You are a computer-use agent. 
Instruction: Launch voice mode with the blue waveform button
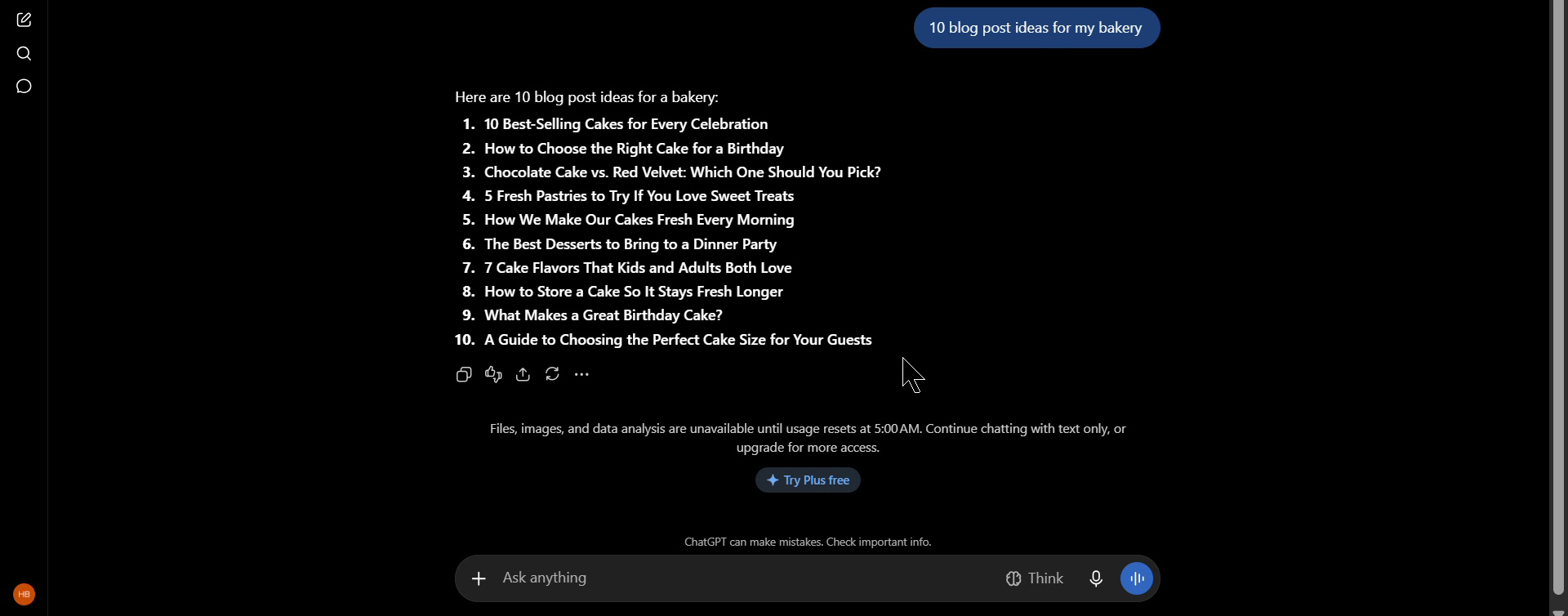coord(1137,579)
